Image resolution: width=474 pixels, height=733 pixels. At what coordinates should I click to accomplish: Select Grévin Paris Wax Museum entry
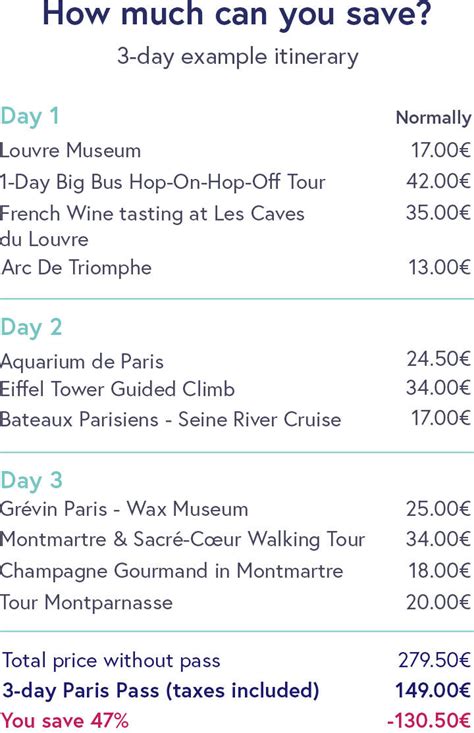pos(124,509)
